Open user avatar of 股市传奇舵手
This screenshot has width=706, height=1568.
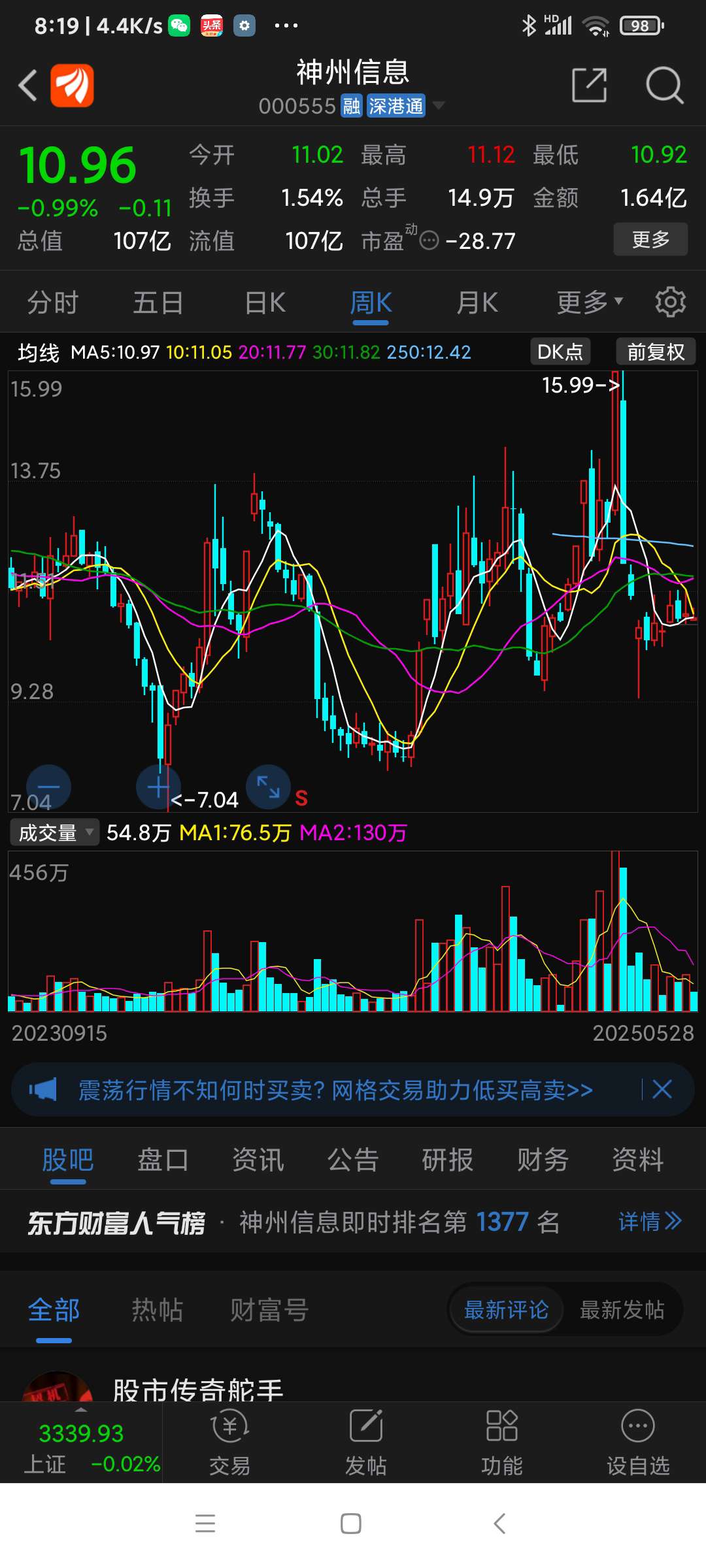tap(58, 1386)
